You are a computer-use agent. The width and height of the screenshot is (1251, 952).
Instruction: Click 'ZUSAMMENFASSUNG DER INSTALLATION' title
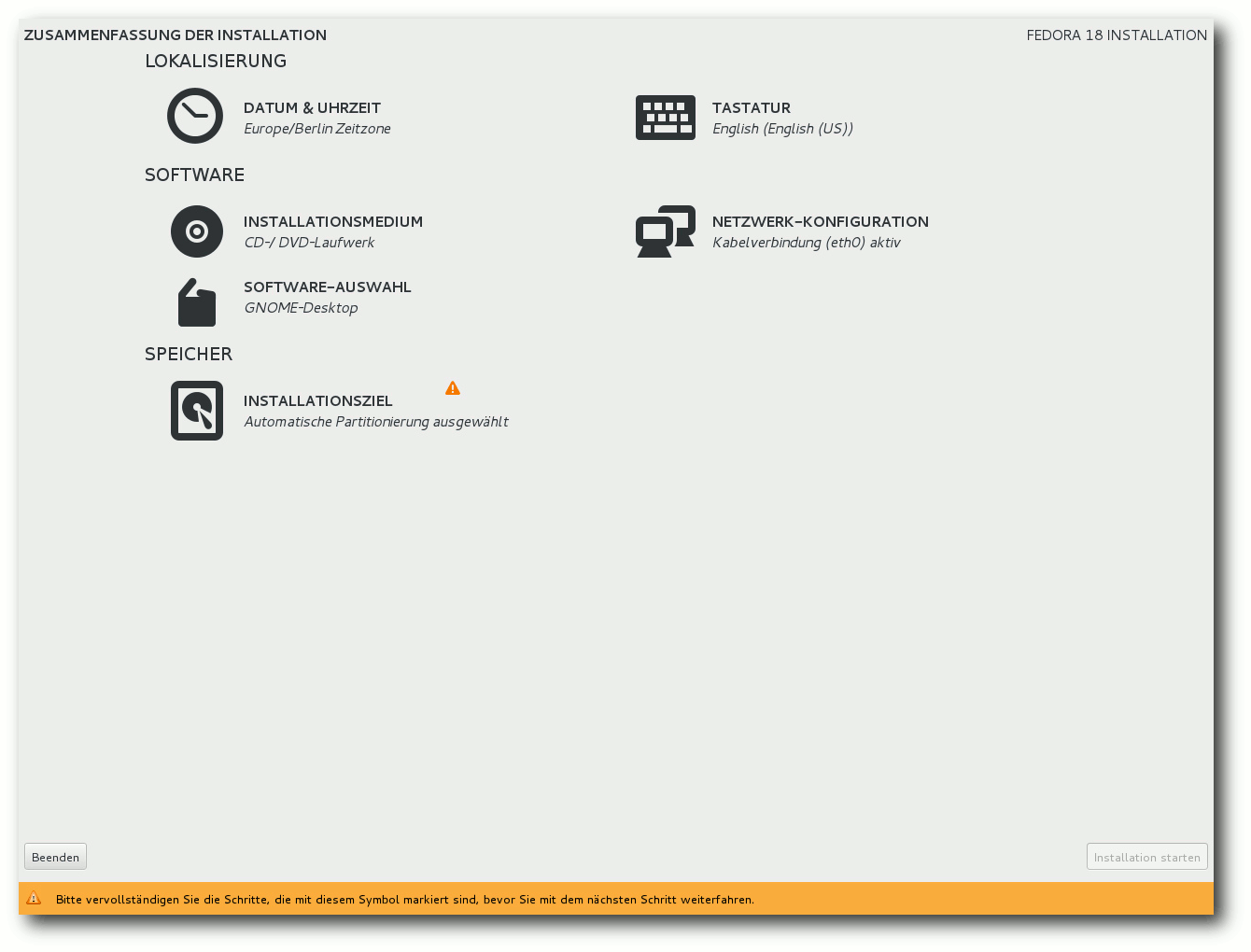[x=176, y=35]
